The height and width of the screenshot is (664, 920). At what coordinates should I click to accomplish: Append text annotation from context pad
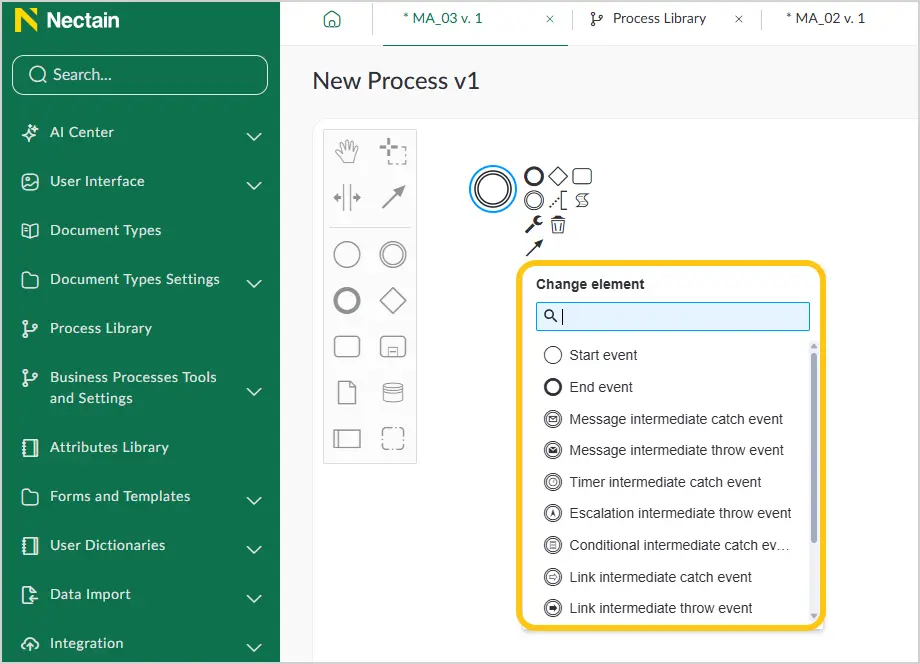[x=558, y=201]
